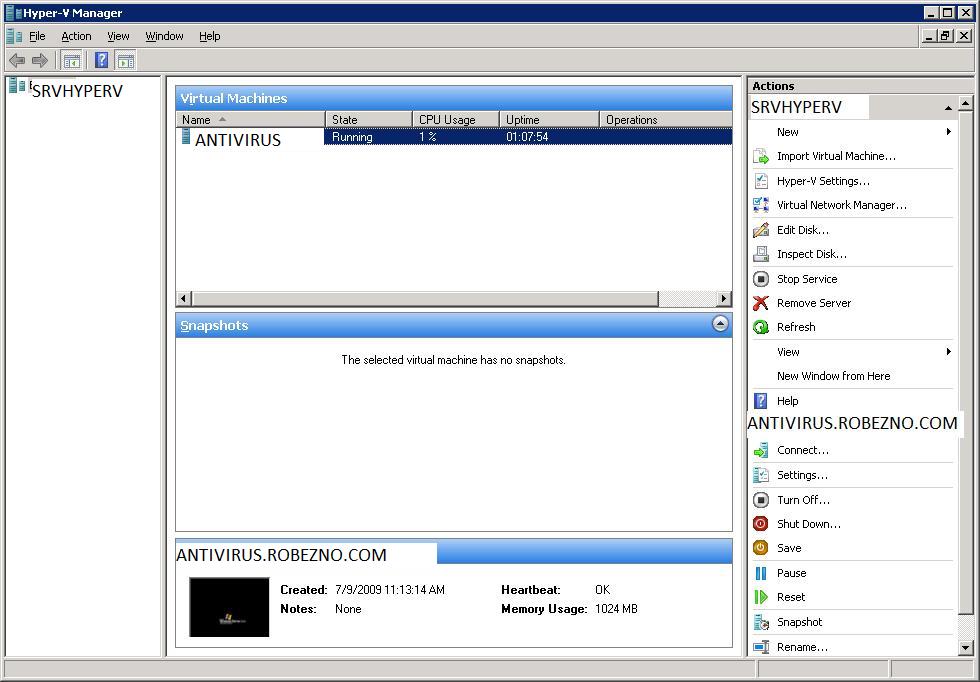The image size is (980, 682).
Task: Expand the New submenu in Actions
Action: coord(788,131)
